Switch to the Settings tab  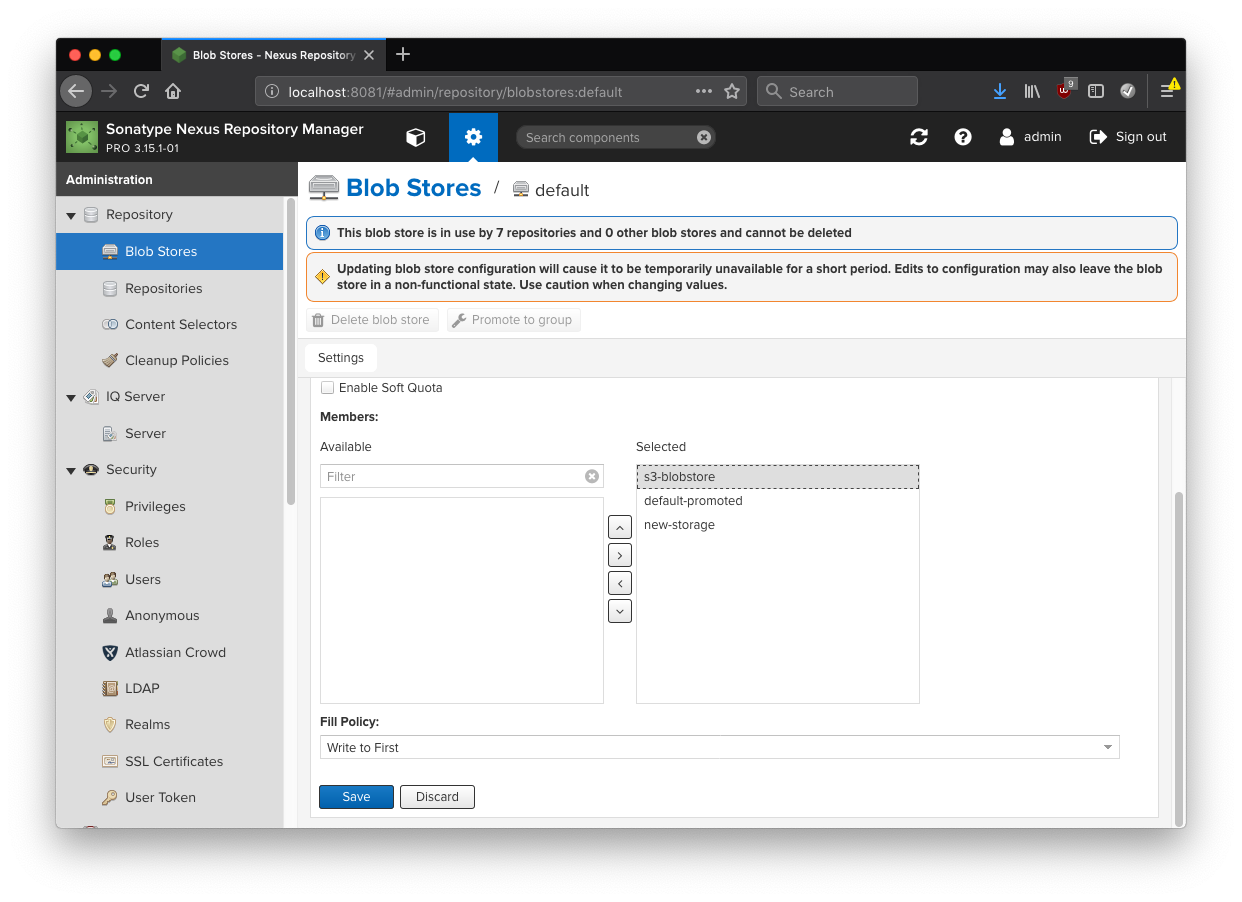(x=341, y=358)
